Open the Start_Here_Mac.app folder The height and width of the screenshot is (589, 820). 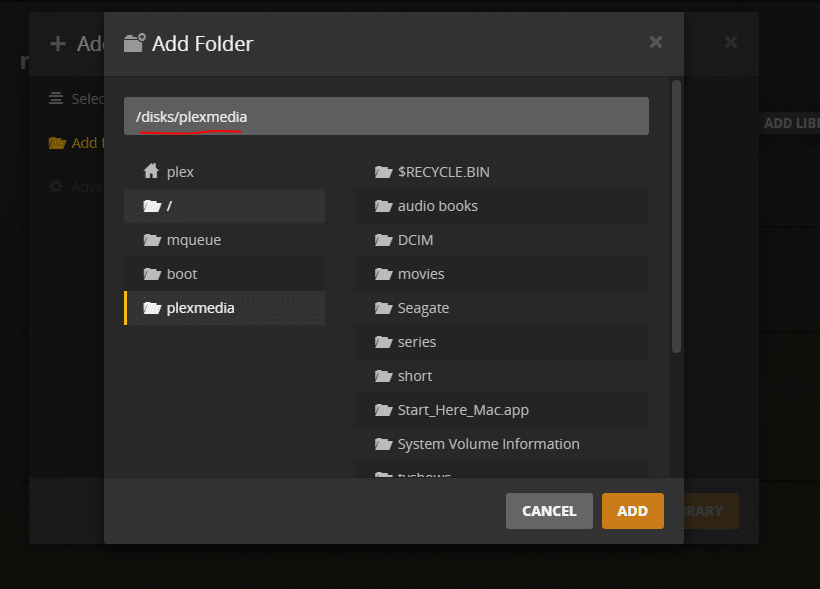pos(502,410)
